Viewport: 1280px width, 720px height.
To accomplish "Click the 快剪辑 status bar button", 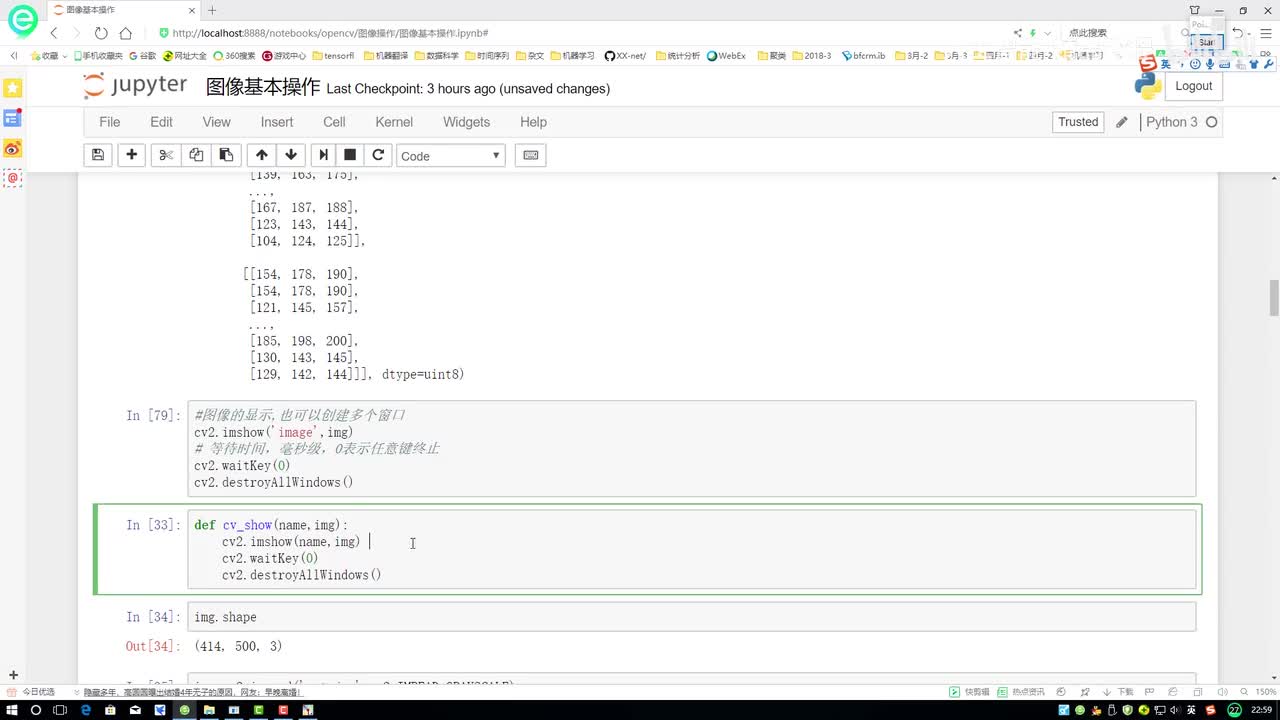I will (970, 691).
